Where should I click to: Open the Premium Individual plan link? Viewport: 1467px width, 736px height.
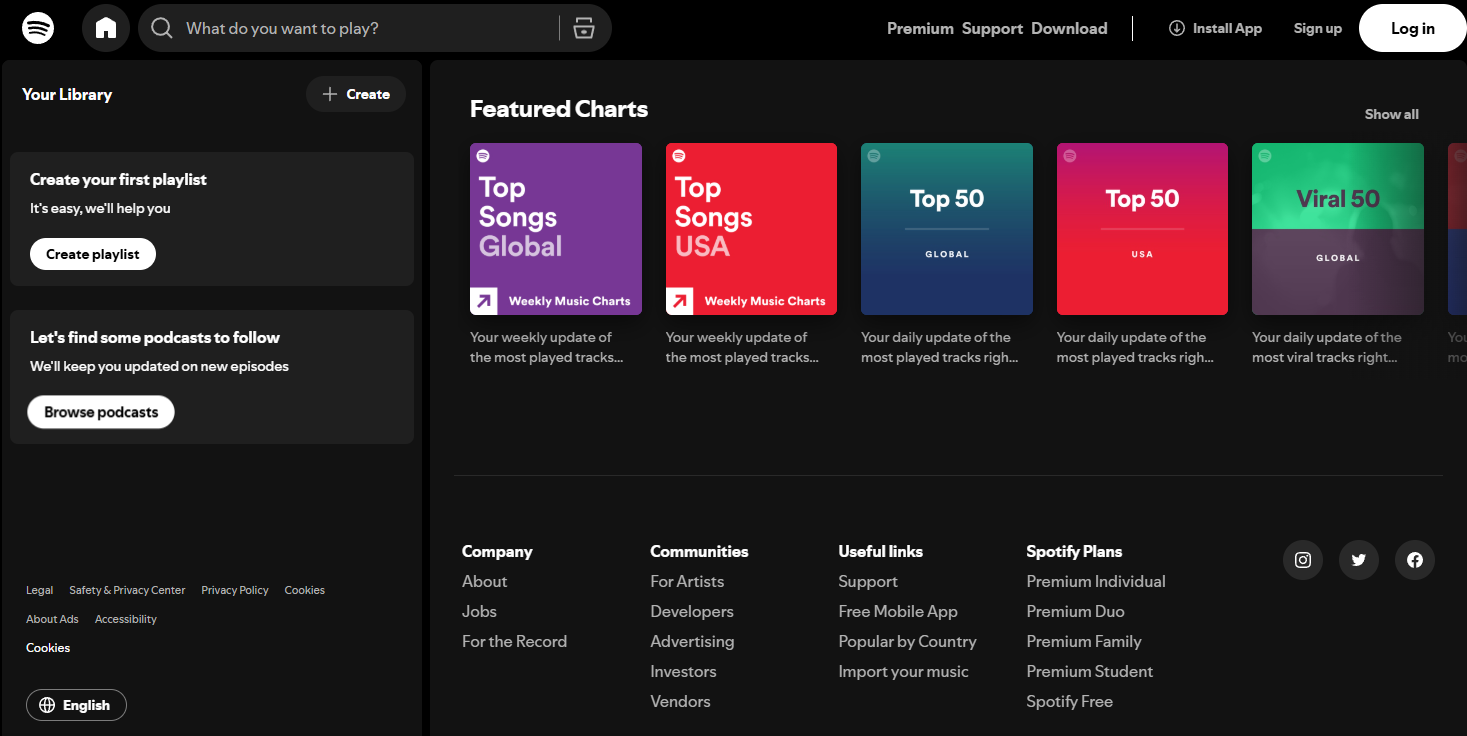point(1096,581)
